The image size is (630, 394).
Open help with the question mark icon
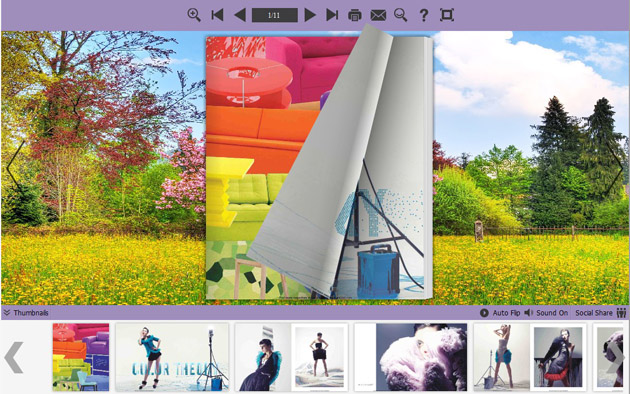(423, 15)
